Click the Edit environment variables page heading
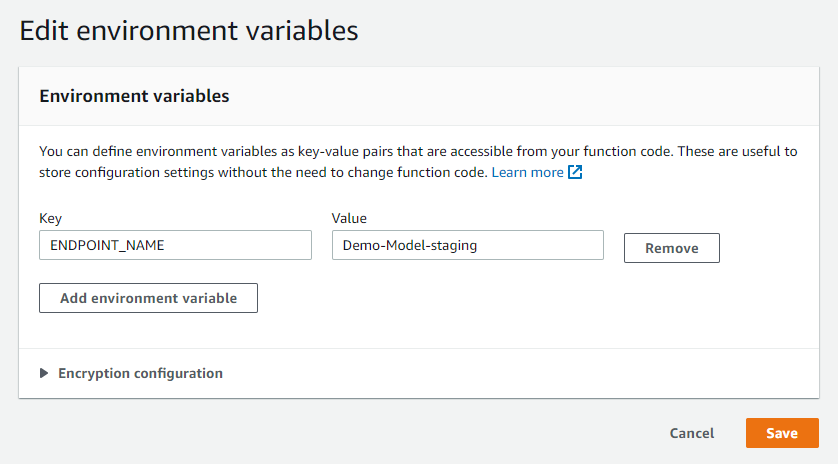838x464 pixels. pos(189,31)
